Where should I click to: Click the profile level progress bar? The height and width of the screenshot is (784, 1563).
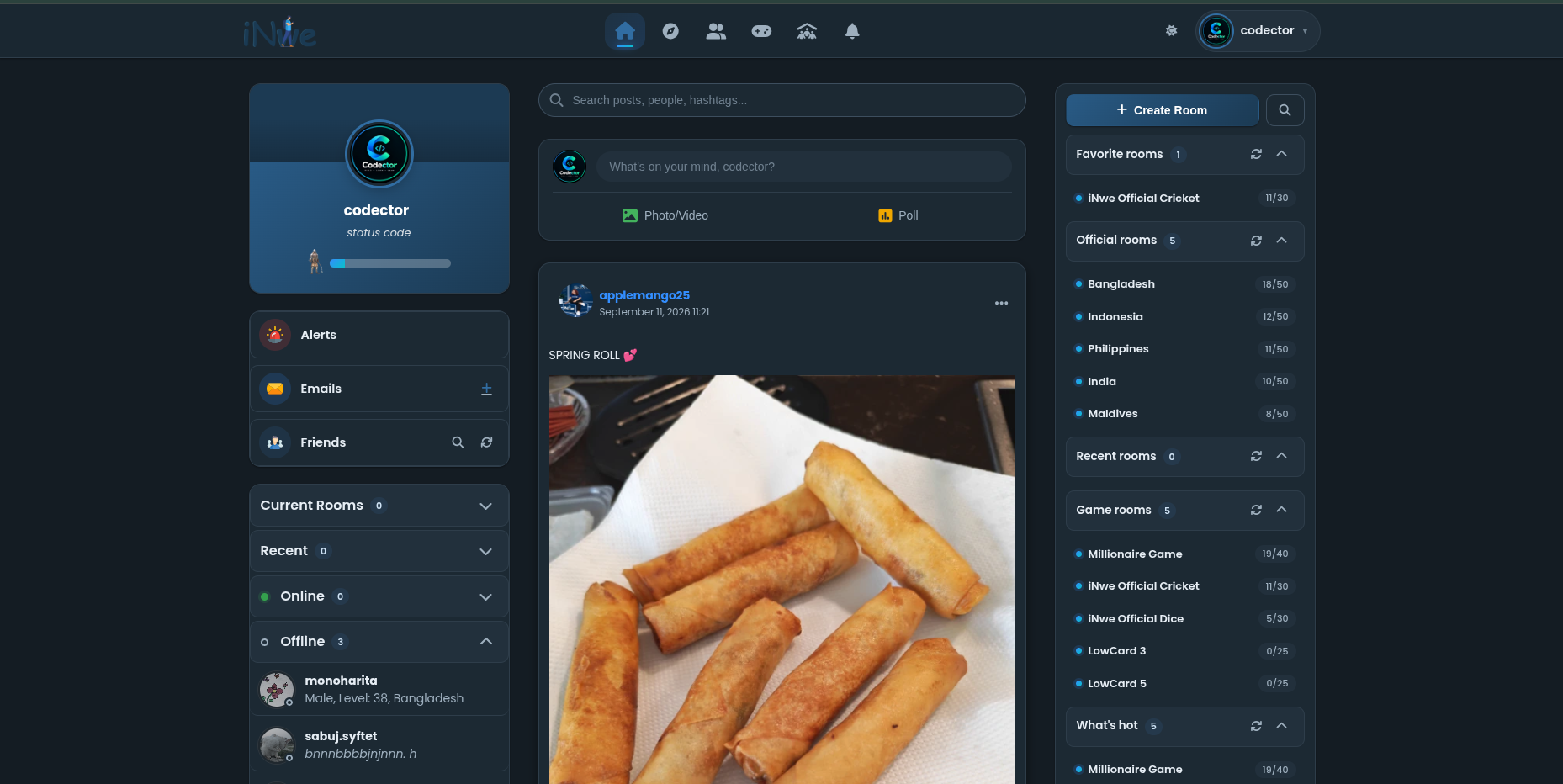pos(390,263)
